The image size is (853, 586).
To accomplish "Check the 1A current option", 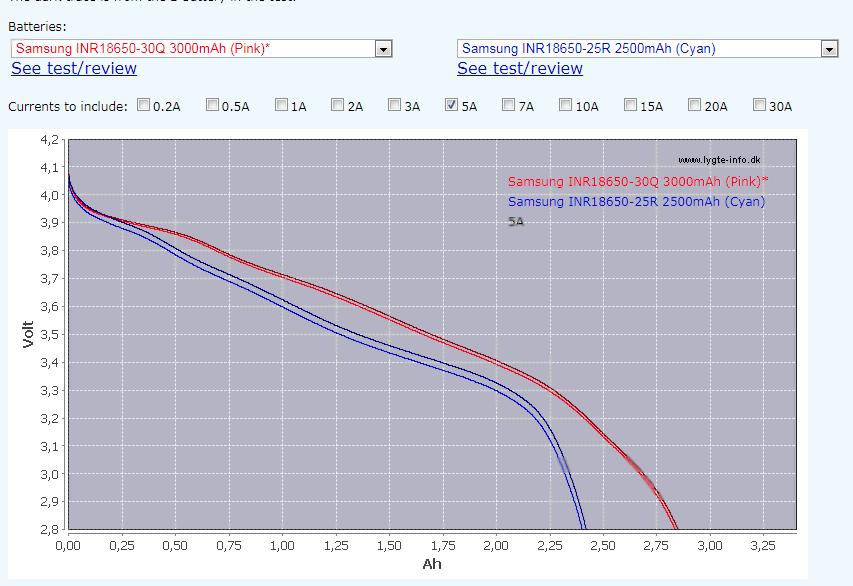I will 282,105.
